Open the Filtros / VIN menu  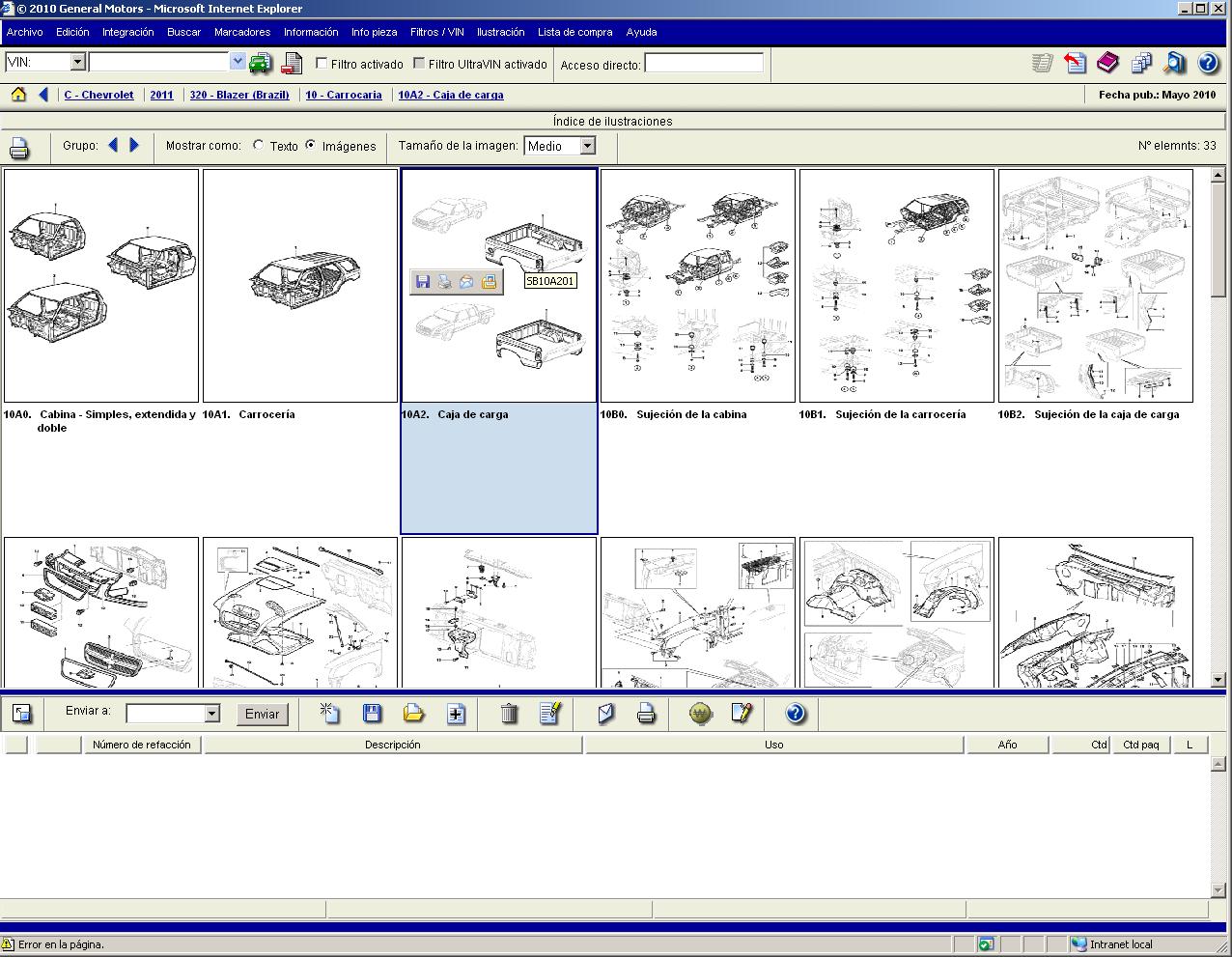(x=436, y=32)
